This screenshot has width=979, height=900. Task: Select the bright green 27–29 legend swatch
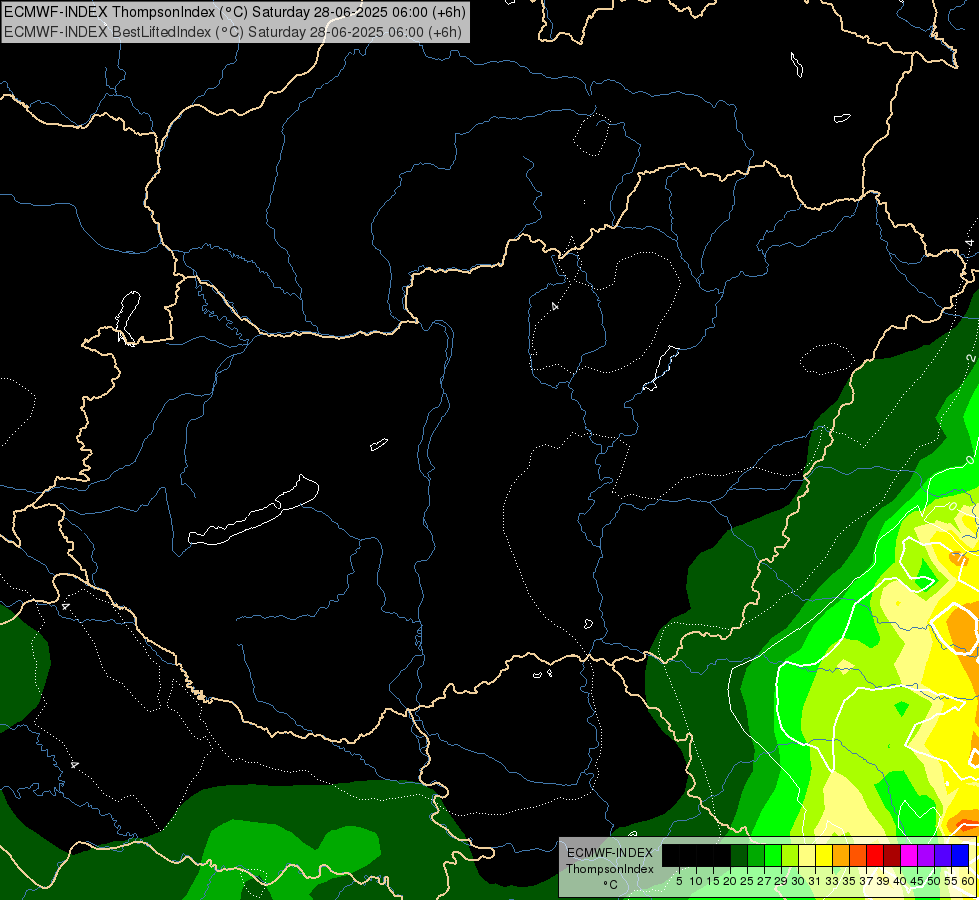click(x=772, y=855)
